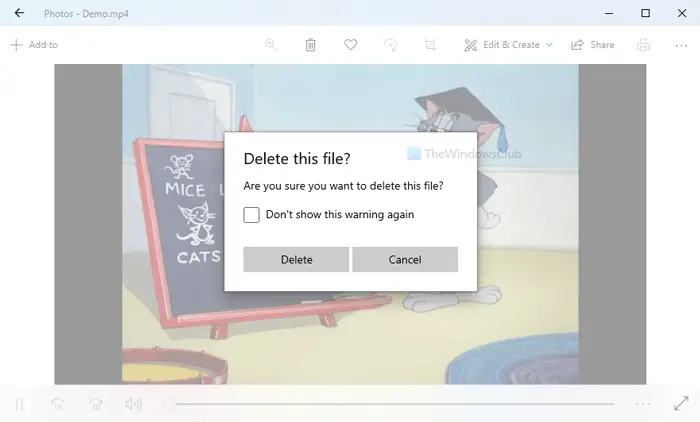700x422 pixels.
Task: Skip forward 30 seconds
Action: click(x=96, y=404)
